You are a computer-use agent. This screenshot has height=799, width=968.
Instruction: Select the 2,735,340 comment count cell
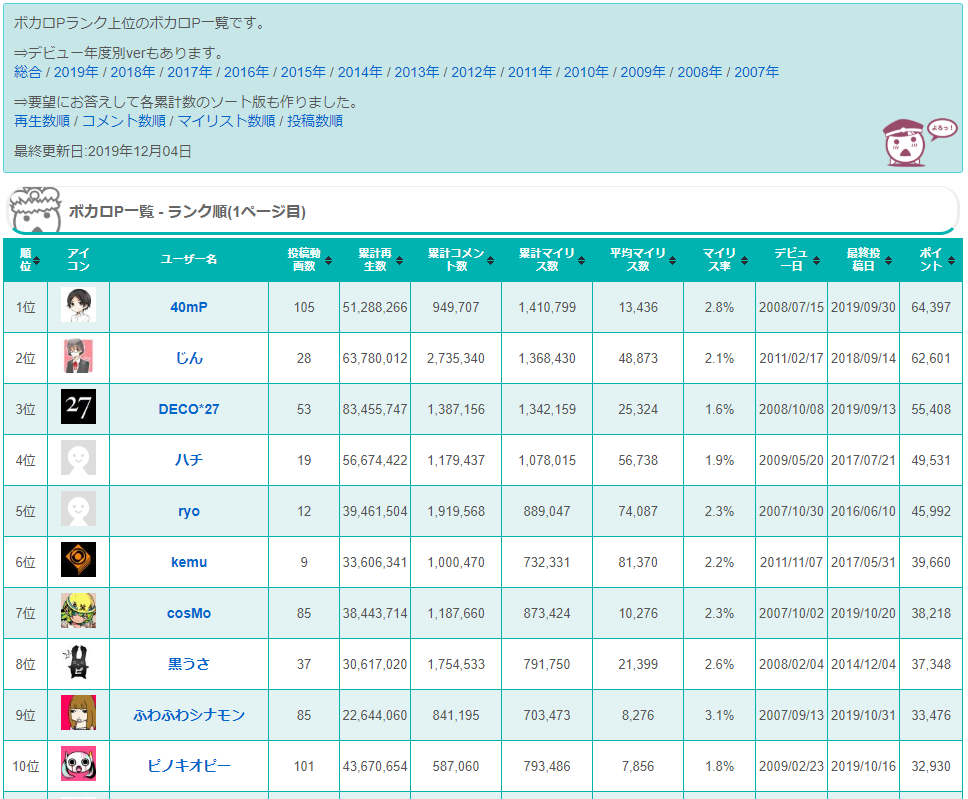[x=456, y=358]
